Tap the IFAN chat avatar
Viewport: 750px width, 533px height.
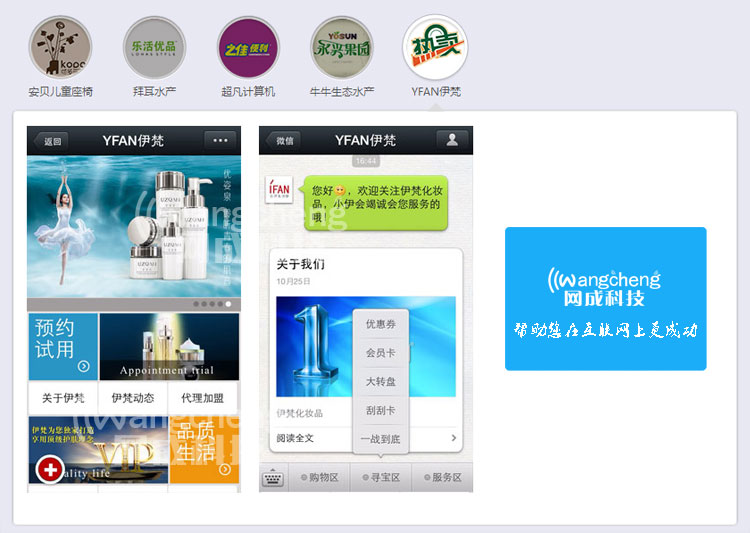279,188
